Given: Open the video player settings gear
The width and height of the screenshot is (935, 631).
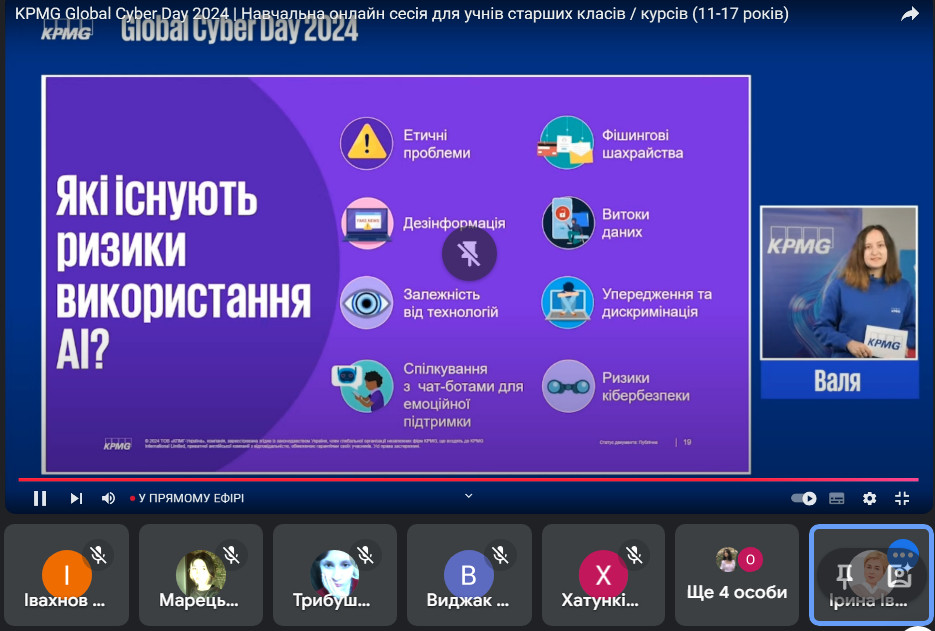Looking at the screenshot, I should [869, 498].
